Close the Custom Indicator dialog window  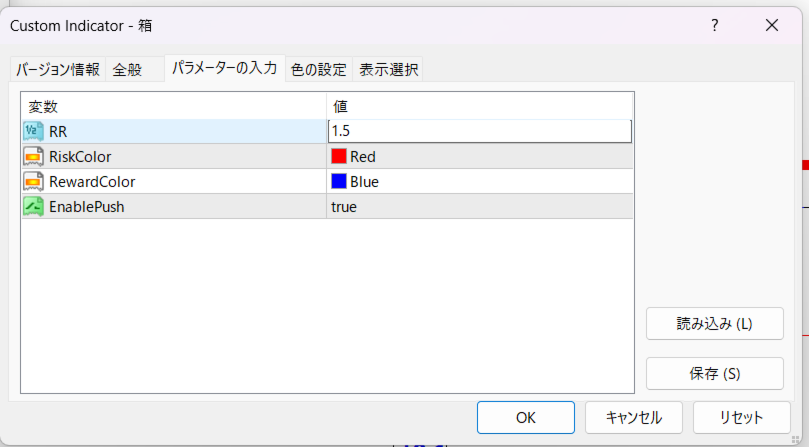coord(771,25)
